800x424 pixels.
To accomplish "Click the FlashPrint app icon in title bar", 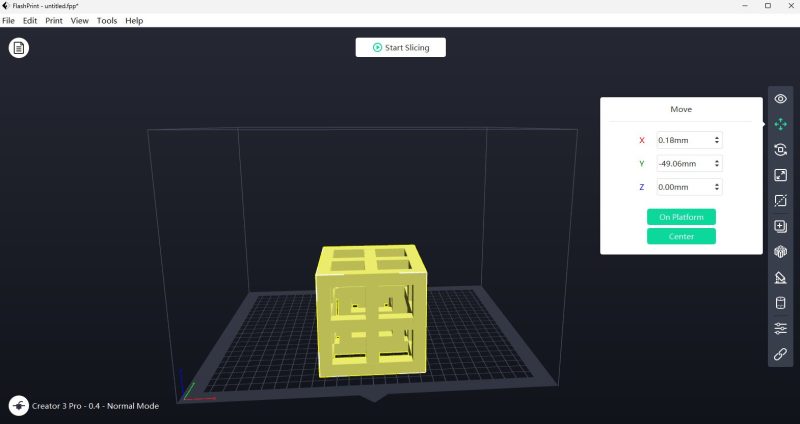I will click(6, 6).
